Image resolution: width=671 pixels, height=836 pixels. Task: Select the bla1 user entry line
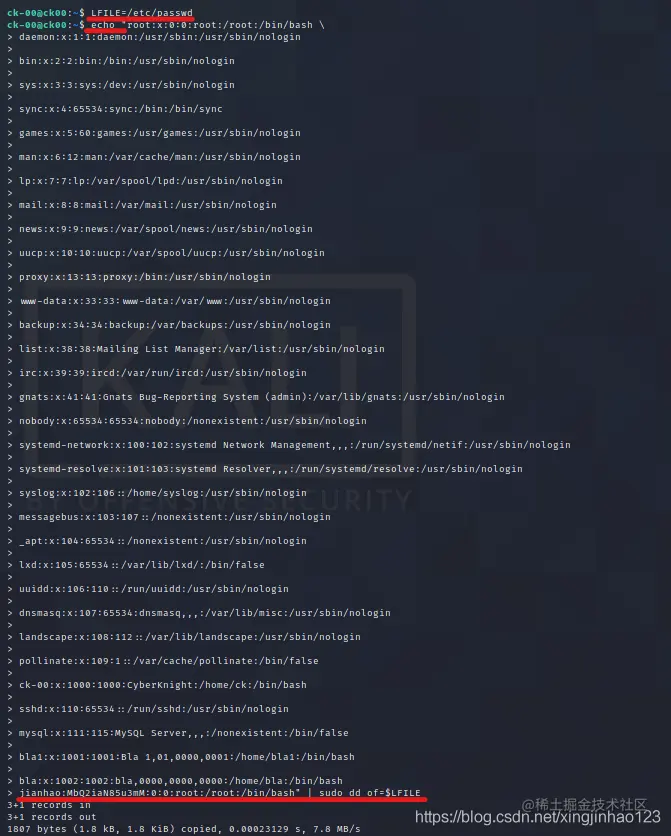[187, 757]
